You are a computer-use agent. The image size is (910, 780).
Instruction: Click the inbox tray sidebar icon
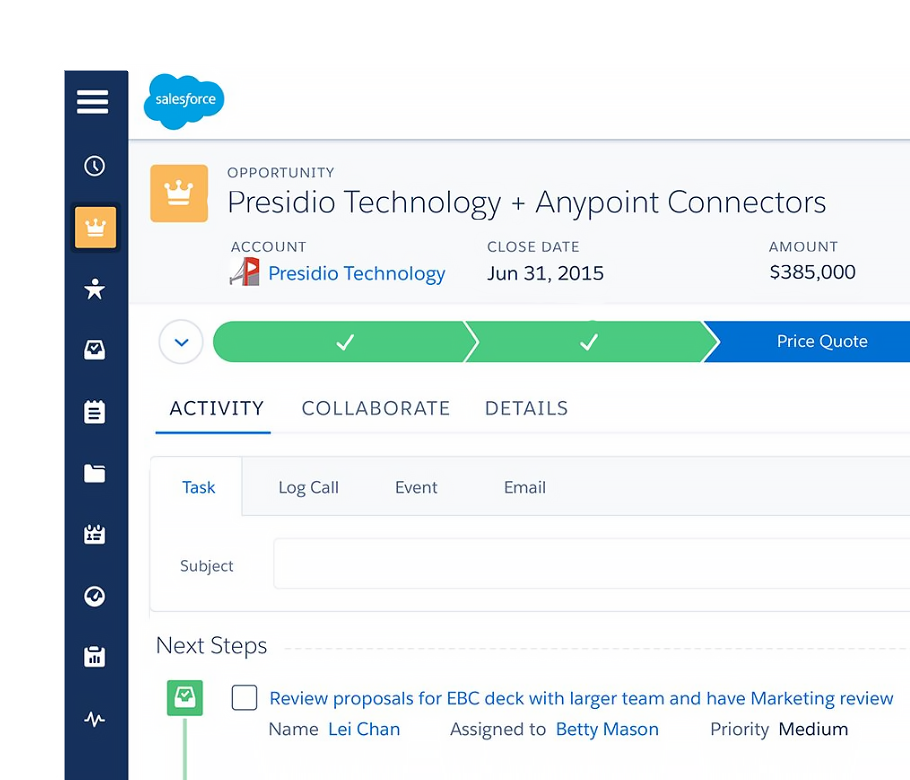pyautogui.click(x=95, y=350)
